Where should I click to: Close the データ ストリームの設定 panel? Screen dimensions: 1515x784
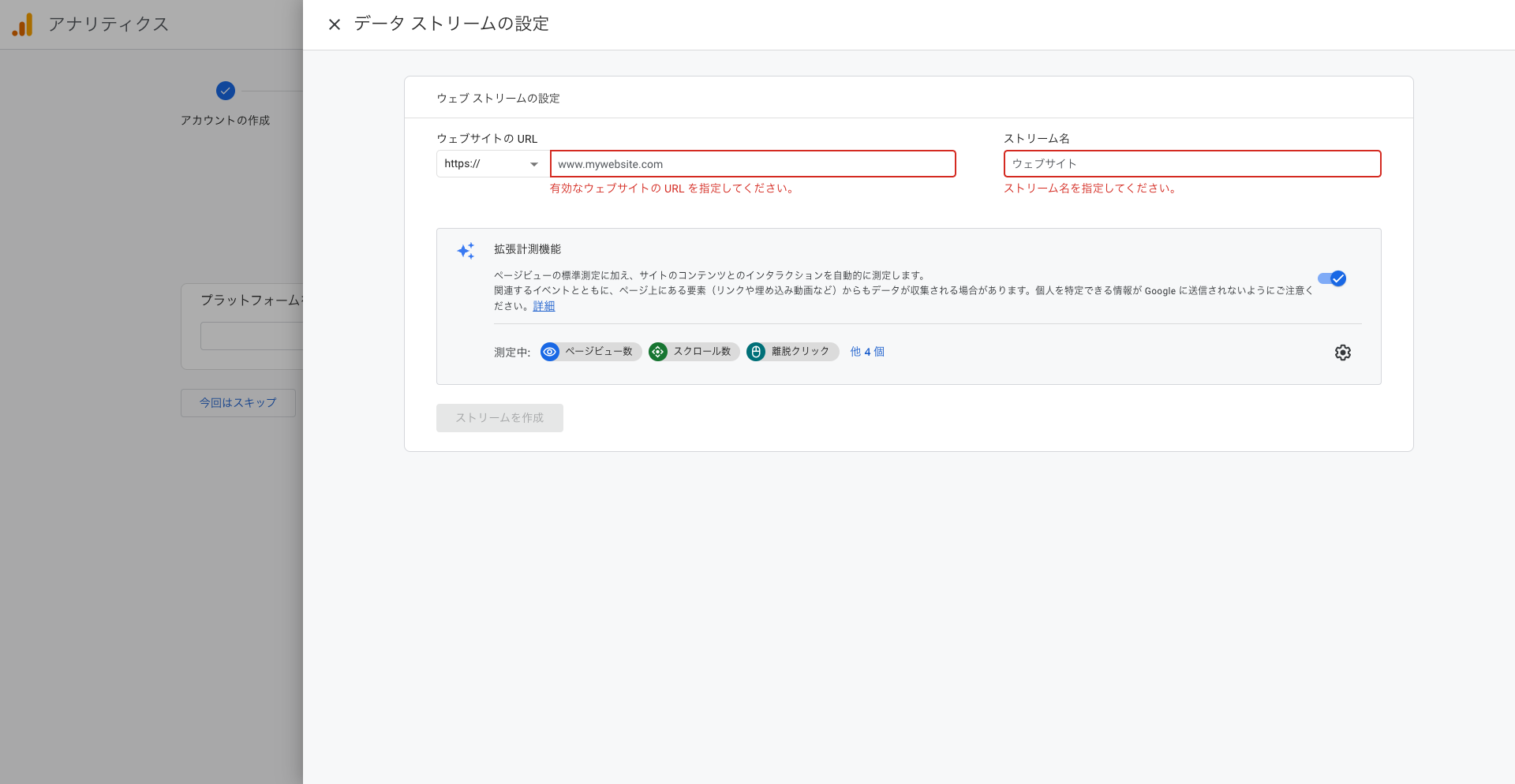tap(335, 24)
